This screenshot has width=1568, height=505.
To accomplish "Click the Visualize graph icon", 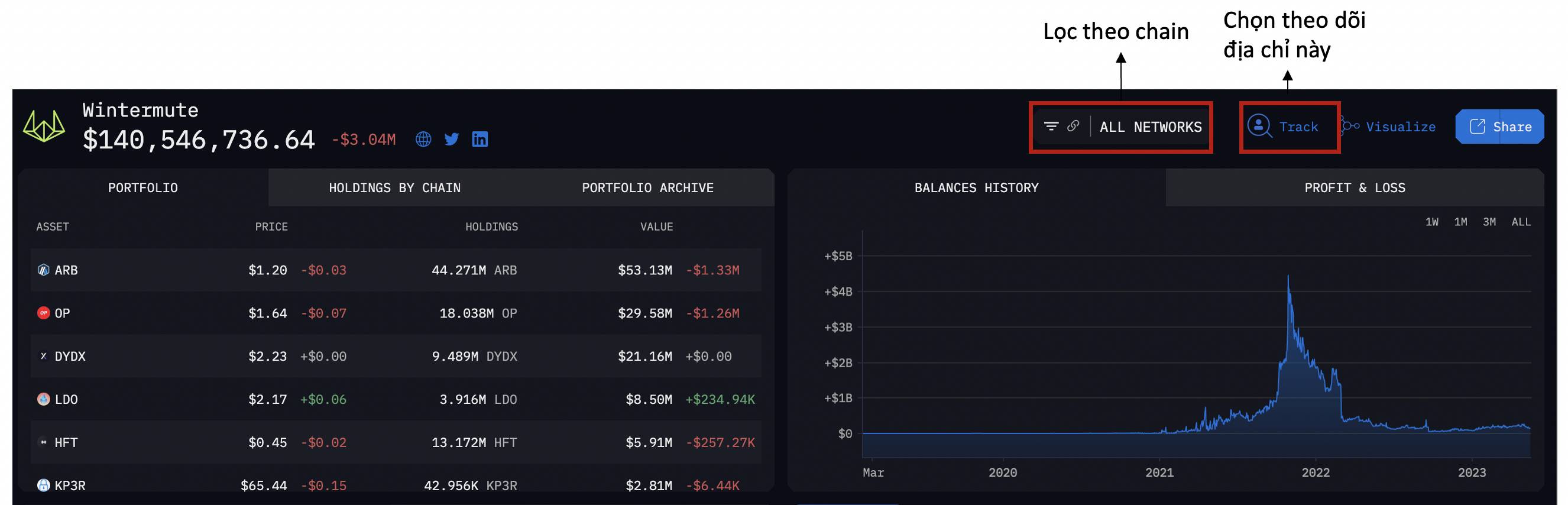I will tap(1350, 126).
